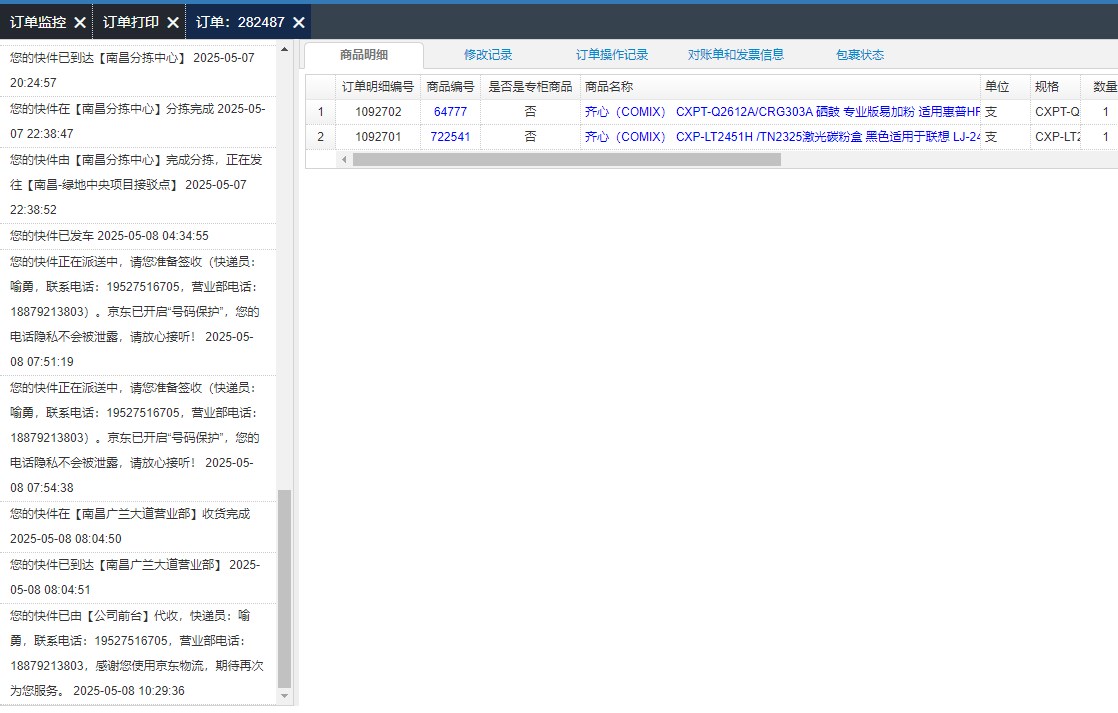Click the table's left horizontal scroll arrow

click(344, 160)
